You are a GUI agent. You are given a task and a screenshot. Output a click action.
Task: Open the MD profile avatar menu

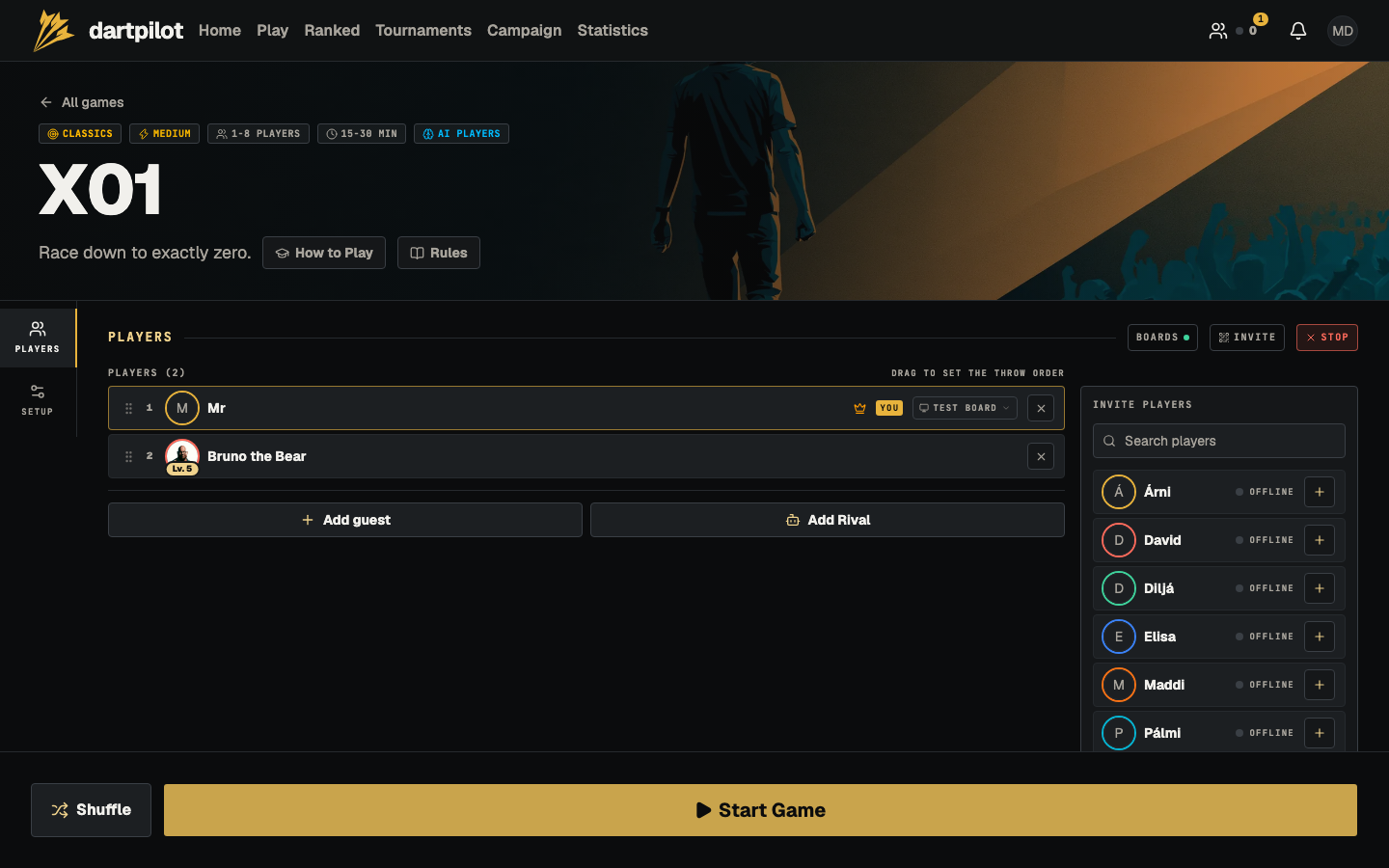click(1343, 31)
